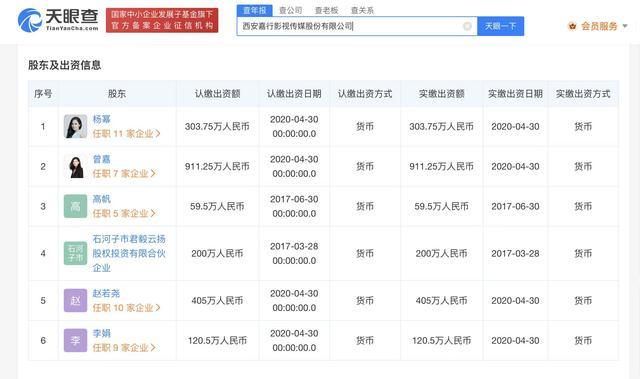Select 李娟's 认缴出资额 cell 120.5万人民币
The height and width of the screenshot is (379, 640).
point(217,341)
